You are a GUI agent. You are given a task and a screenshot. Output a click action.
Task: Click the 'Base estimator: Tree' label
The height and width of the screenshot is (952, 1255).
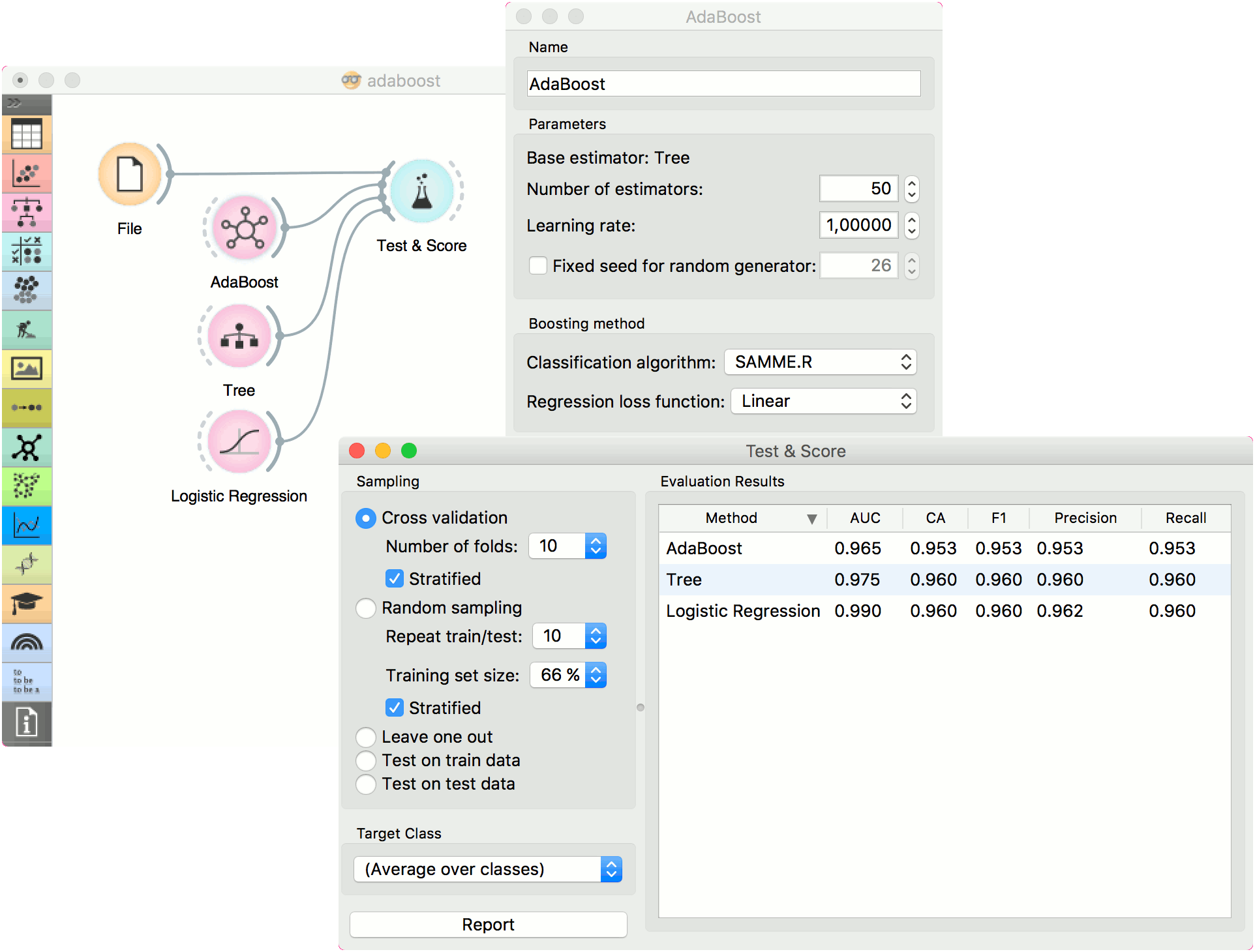pyautogui.click(x=608, y=158)
